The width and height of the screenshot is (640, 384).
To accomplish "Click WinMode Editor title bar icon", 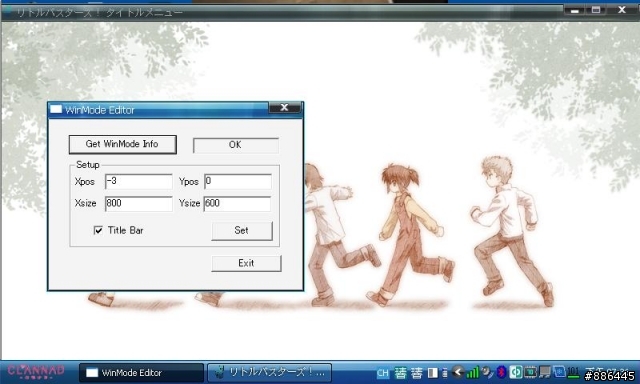I will click(56, 109).
